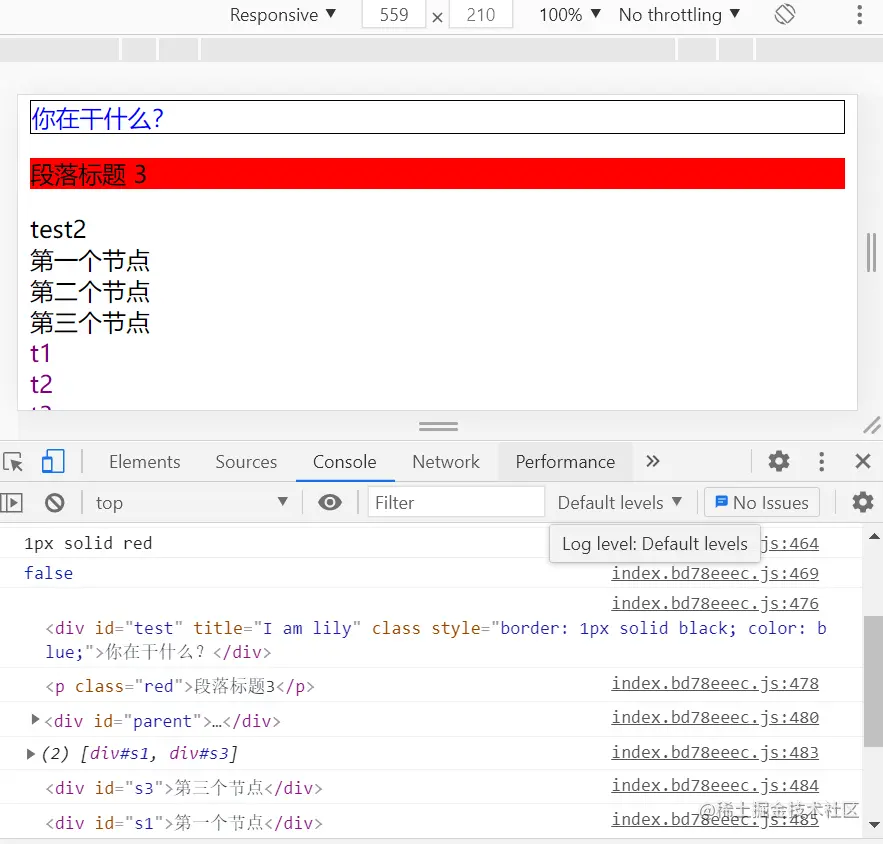This screenshot has height=844, width=883.
Task: Click the viewport width field 559
Action: (x=394, y=14)
